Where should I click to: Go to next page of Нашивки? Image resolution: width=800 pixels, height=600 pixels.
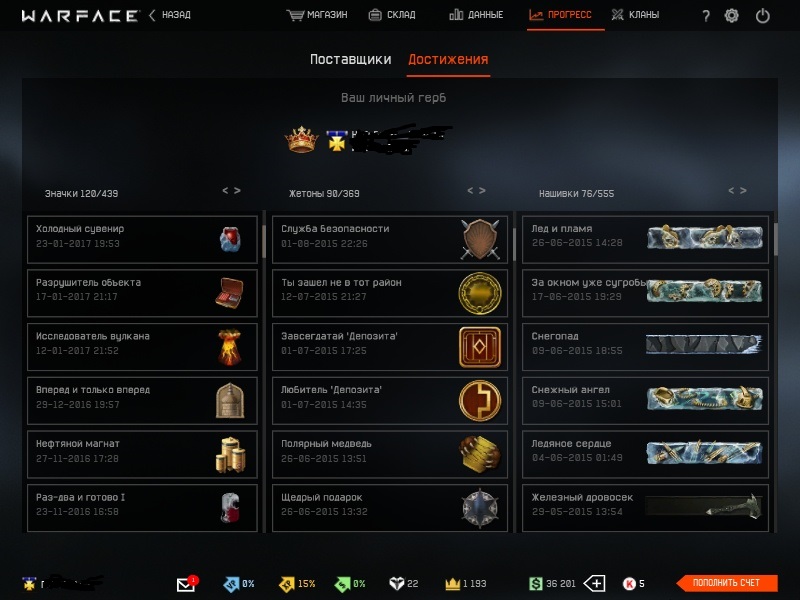point(743,190)
